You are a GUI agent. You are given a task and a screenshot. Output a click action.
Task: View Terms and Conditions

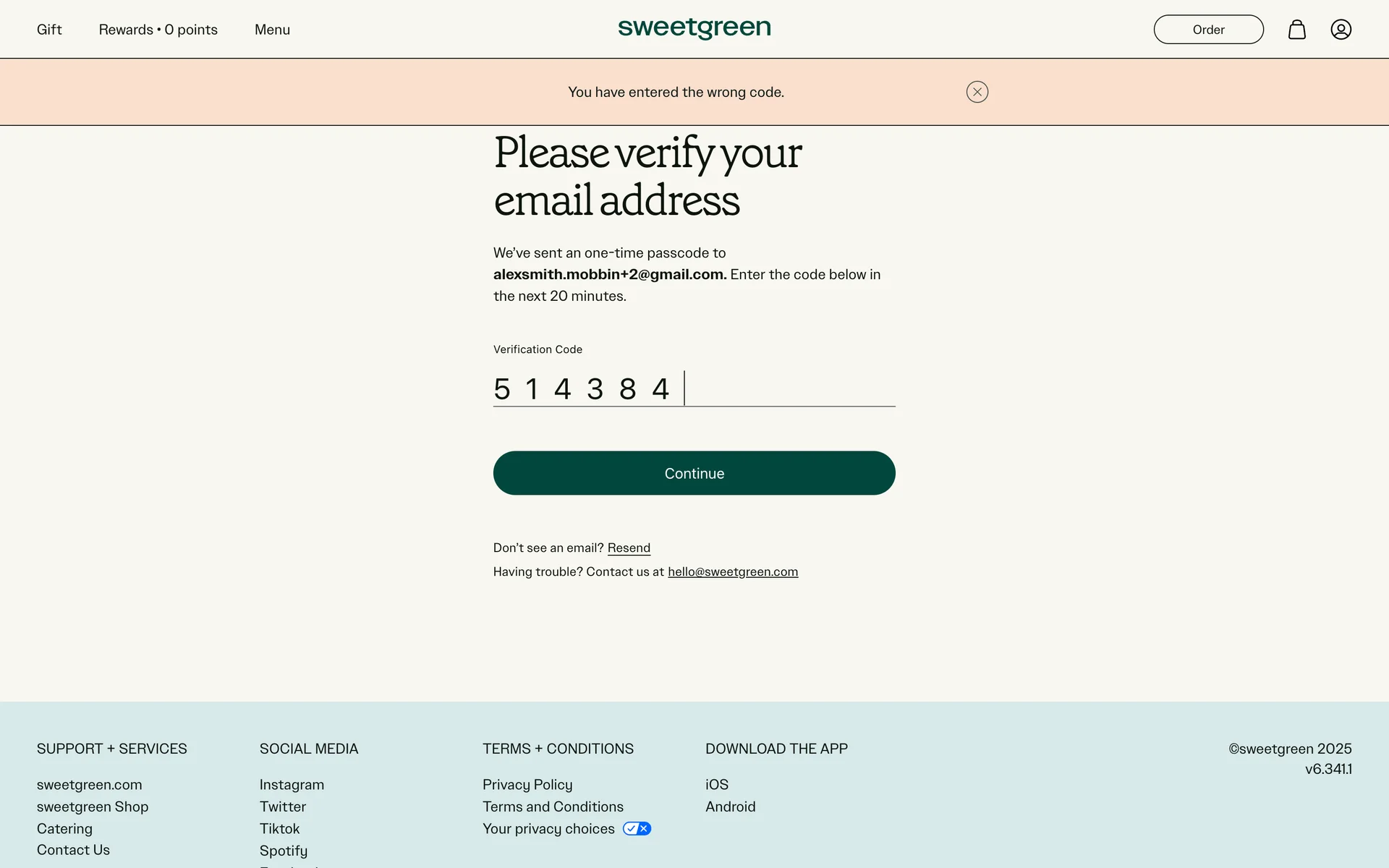tap(553, 807)
